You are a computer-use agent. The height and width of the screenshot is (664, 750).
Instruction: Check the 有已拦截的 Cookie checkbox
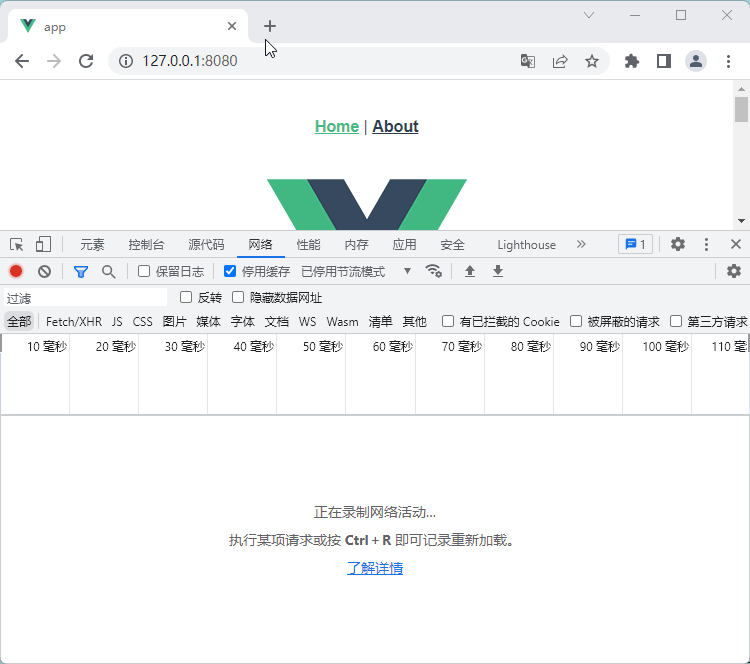point(448,321)
